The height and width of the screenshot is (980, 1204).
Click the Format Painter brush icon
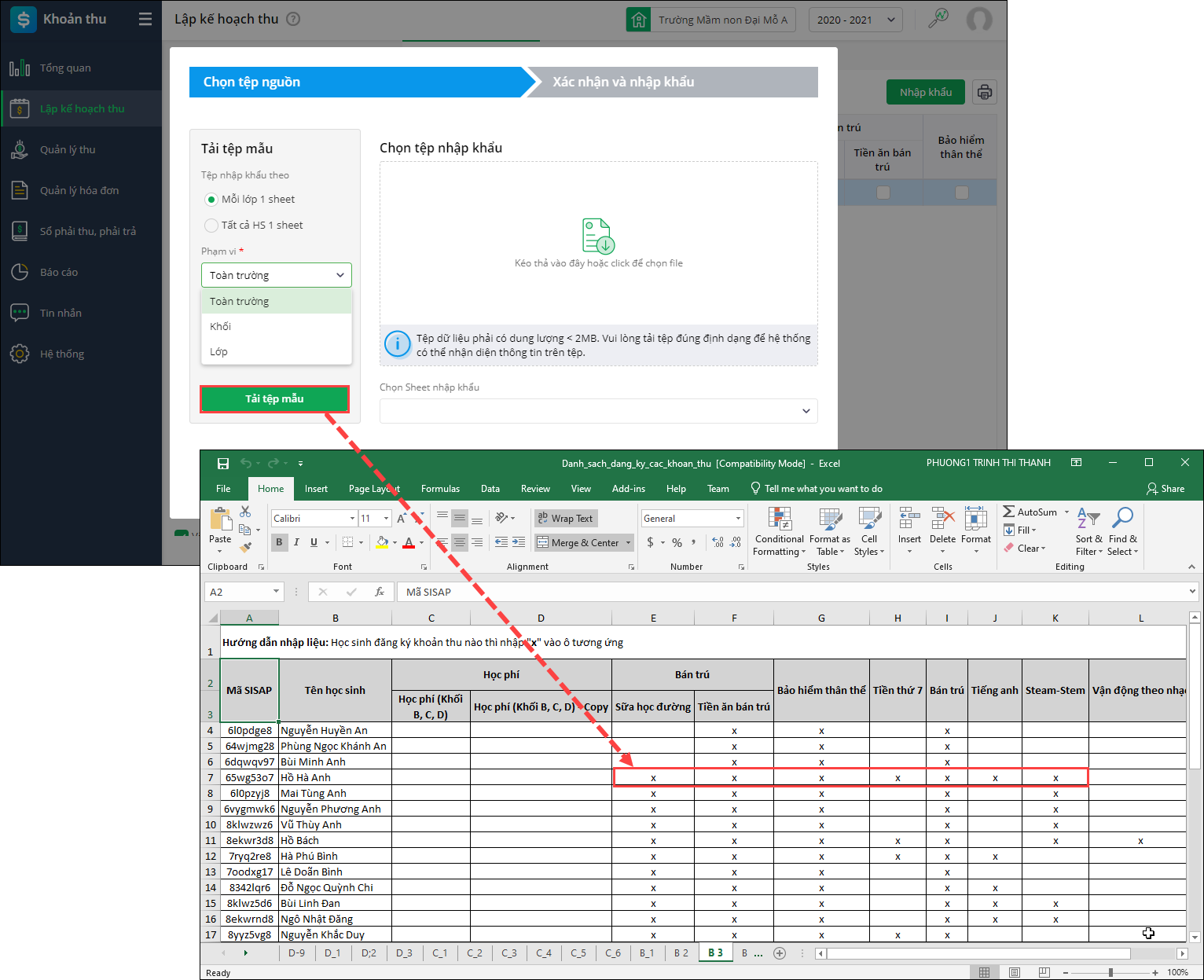(x=246, y=547)
